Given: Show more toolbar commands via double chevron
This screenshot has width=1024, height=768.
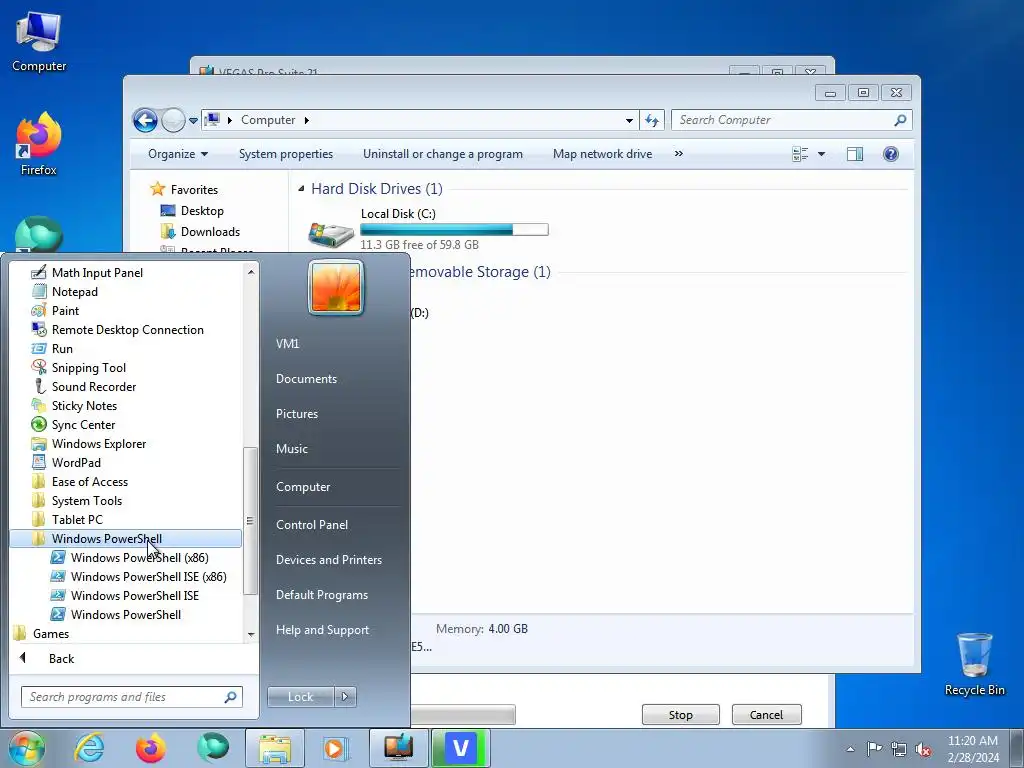Looking at the screenshot, I should 679,153.
